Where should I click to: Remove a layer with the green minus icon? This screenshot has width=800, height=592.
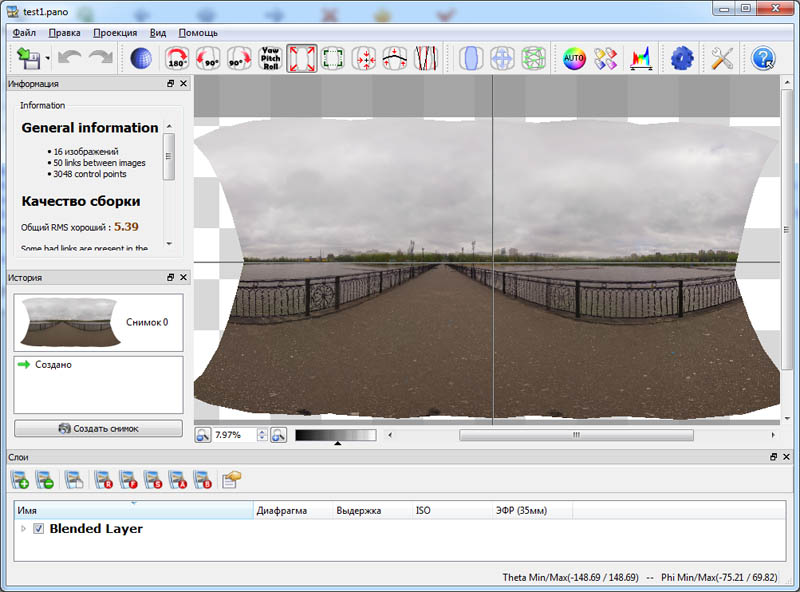coord(44,480)
